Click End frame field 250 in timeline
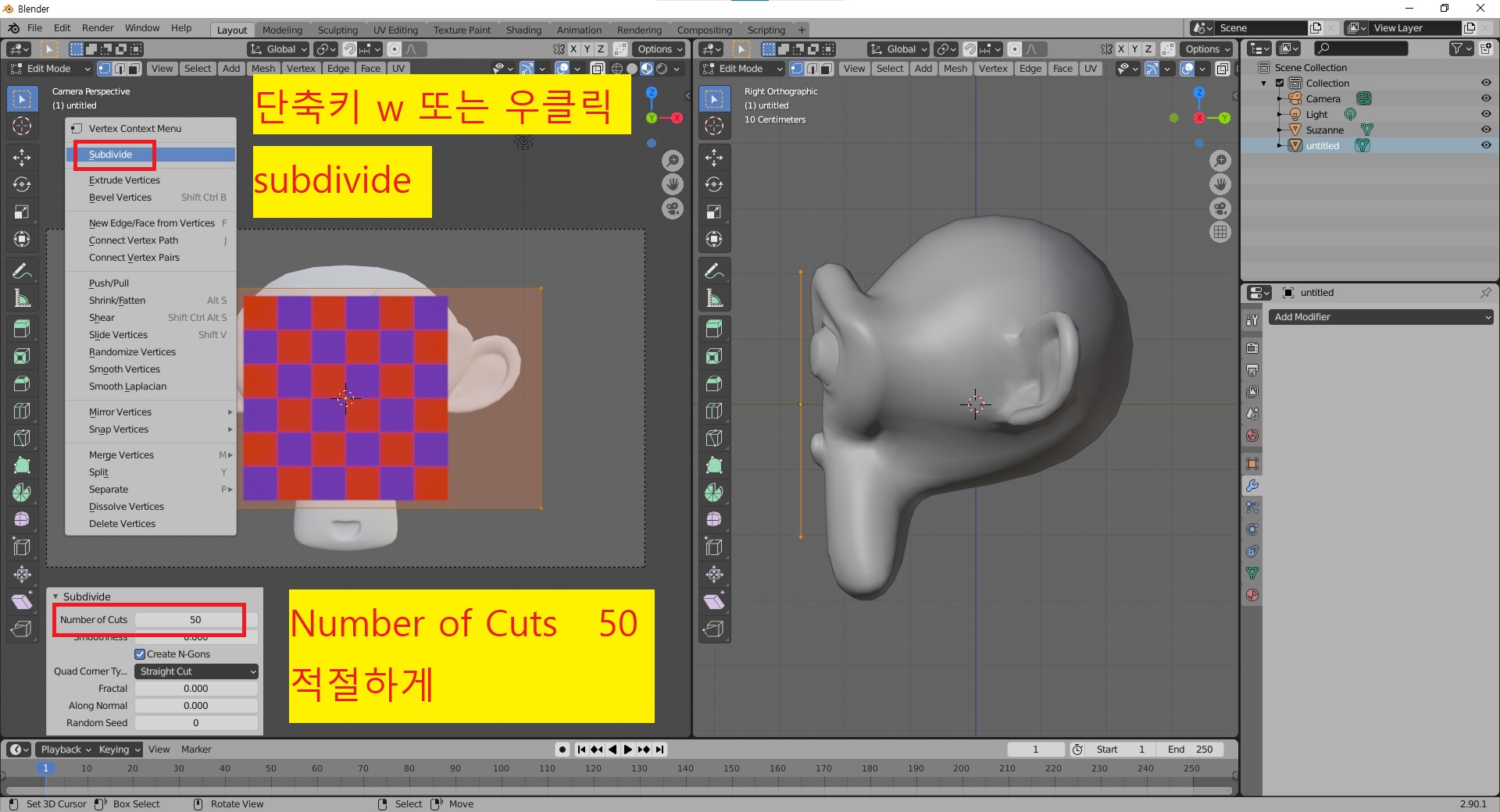Image resolution: width=1500 pixels, height=812 pixels. [1190, 750]
